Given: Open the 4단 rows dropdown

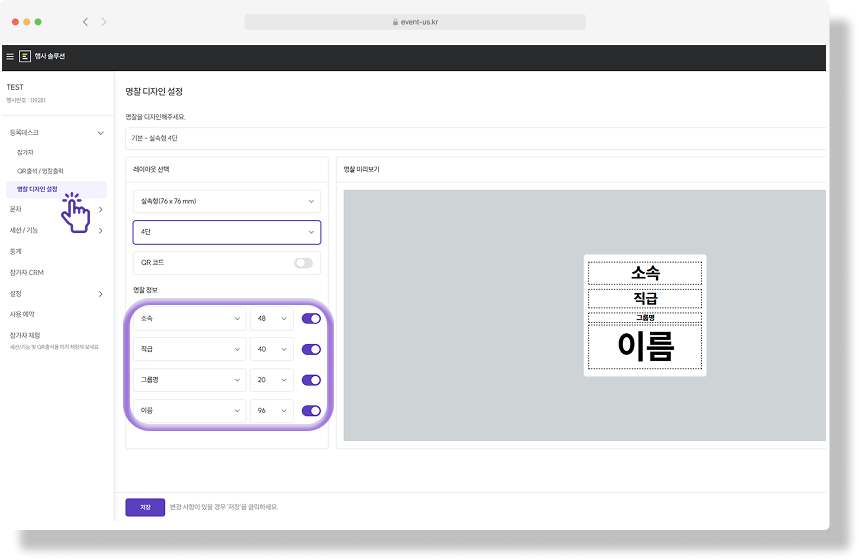Looking at the screenshot, I should click(x=226, y=232).
